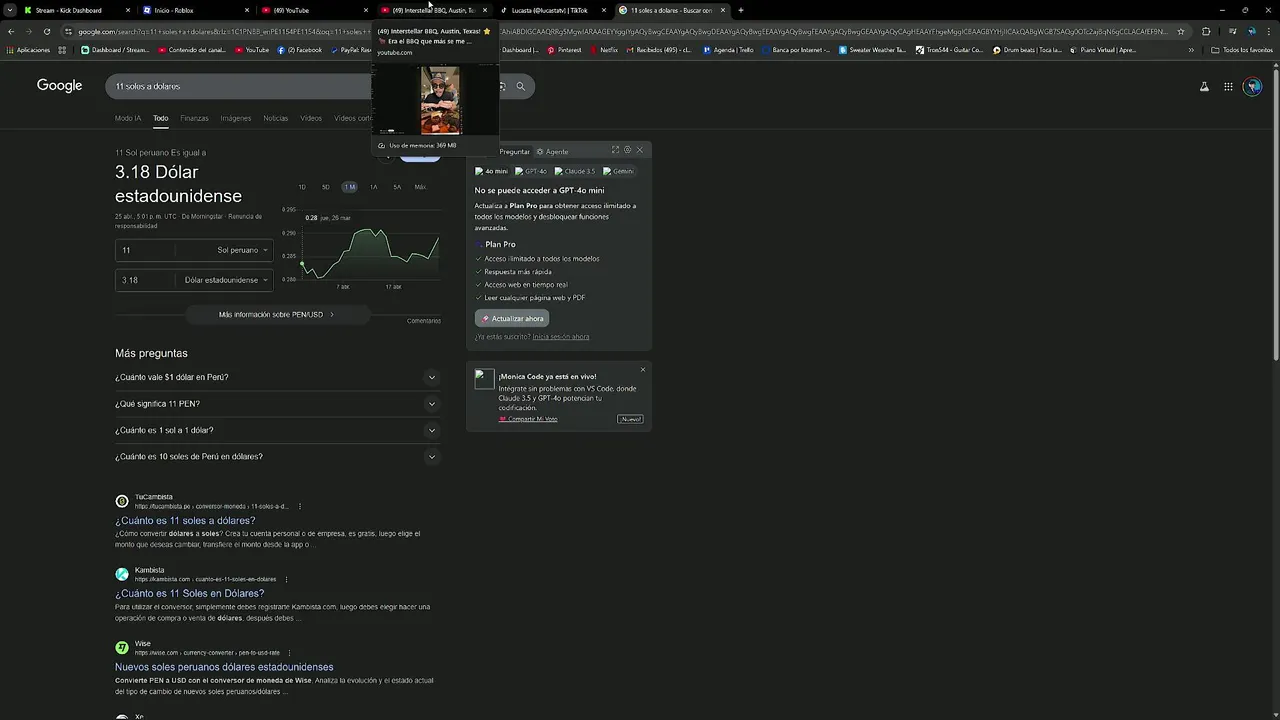Open the Google account avatar
Image resolution: width=1280 pixels, height=720 pixels.
[1253, 87]
